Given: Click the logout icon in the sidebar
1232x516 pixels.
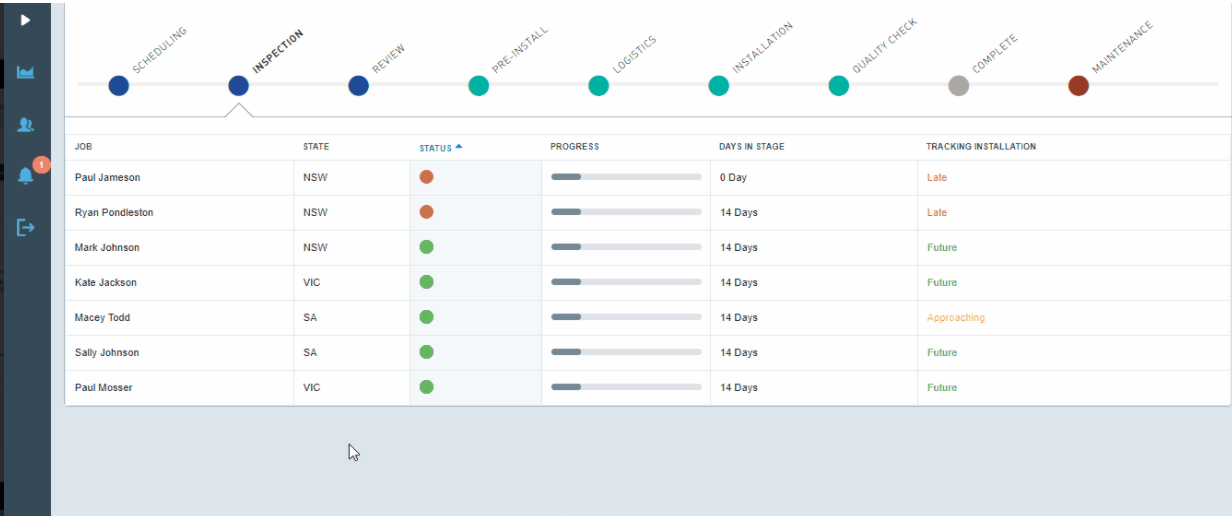Looking at the screenshot, I should click(26, 228).
